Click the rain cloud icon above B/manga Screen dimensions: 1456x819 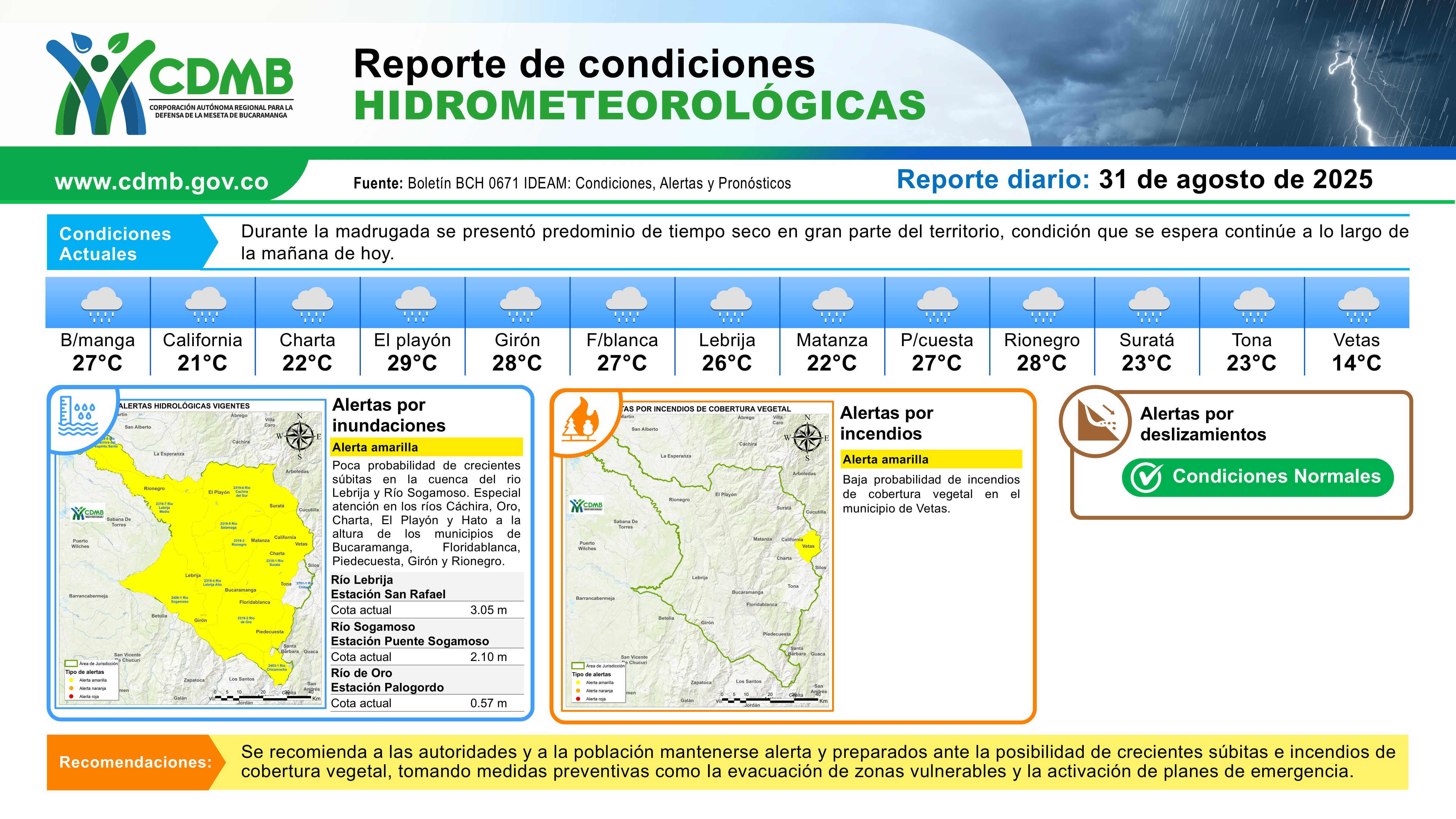[x=102, y=305]
